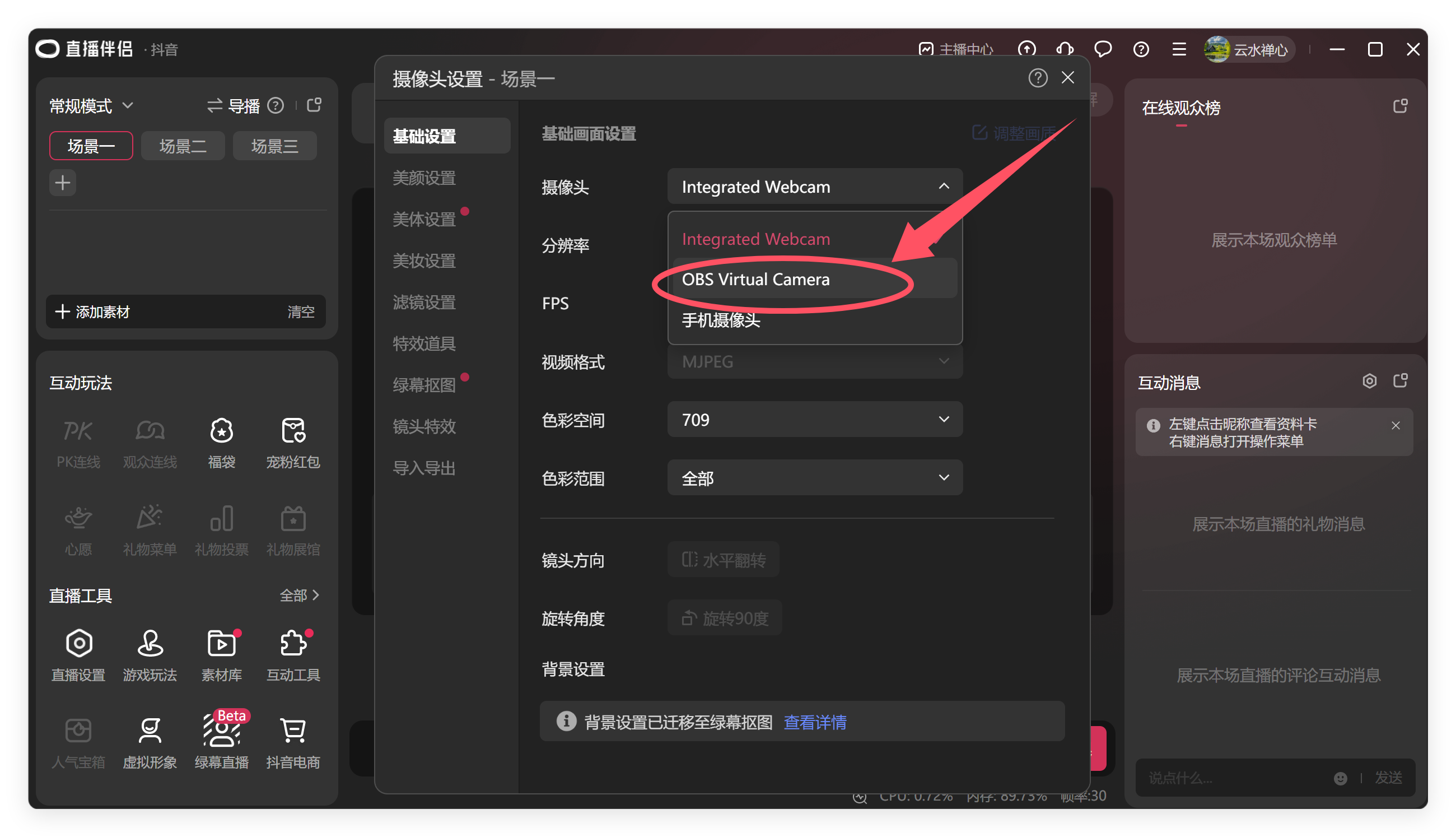Choose 手机摄像头 option in the list
Screen dimensions: 1456x837
815,320
